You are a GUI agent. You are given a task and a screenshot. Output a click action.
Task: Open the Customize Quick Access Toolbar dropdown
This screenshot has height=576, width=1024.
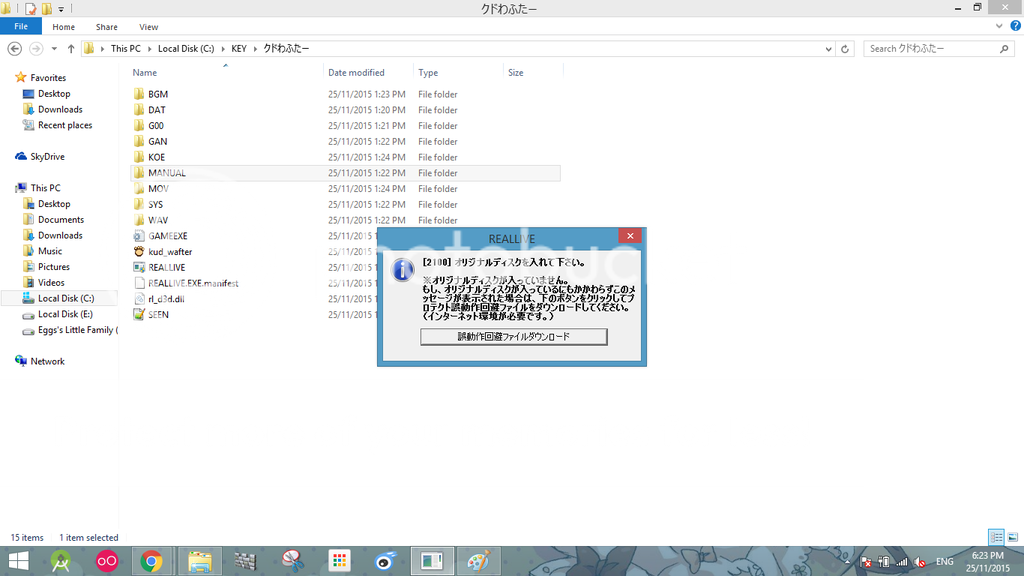[61, 9]
